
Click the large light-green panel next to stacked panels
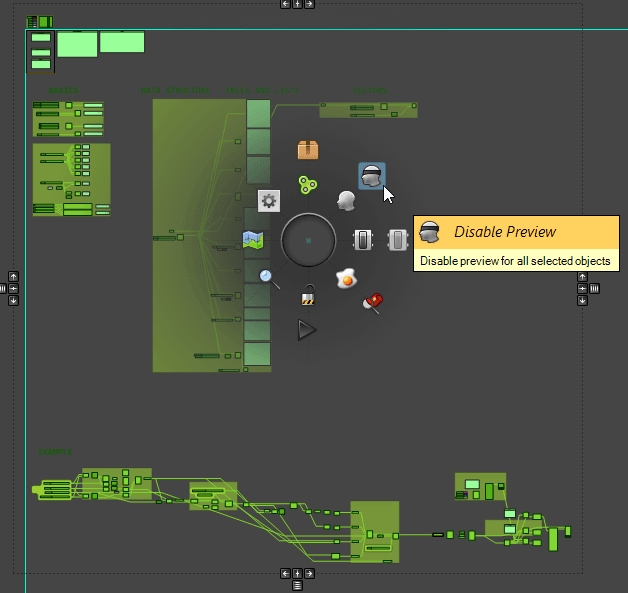(77, 44)
